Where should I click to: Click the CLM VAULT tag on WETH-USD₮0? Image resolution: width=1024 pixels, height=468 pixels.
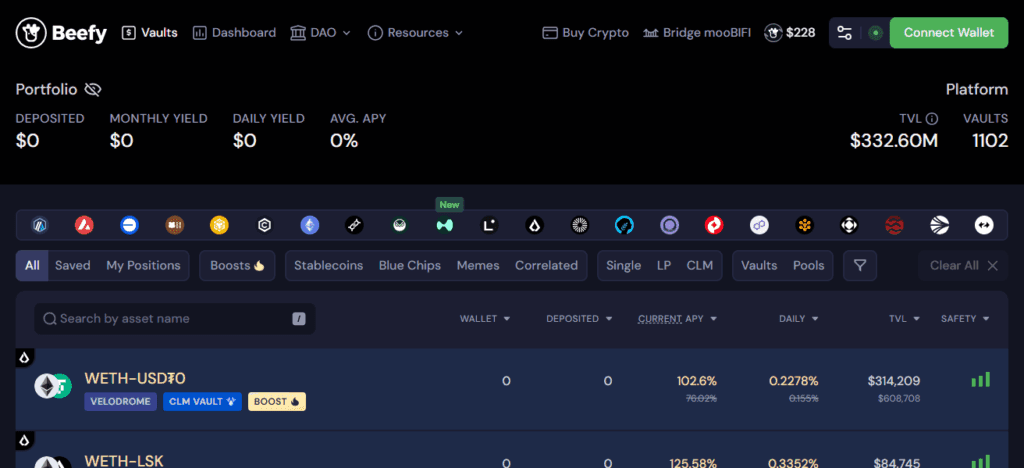(x=202, y=401)
